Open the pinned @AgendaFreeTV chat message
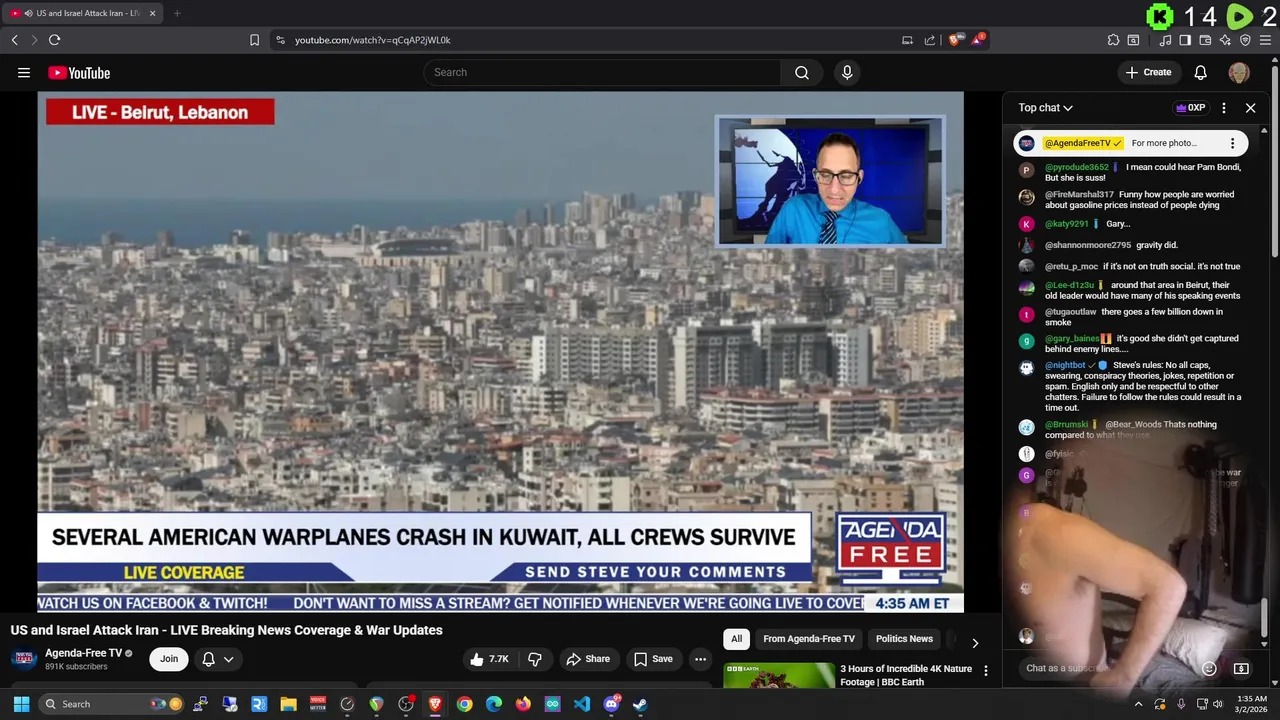The image size is (1280, 720). tap(1128, 143)
